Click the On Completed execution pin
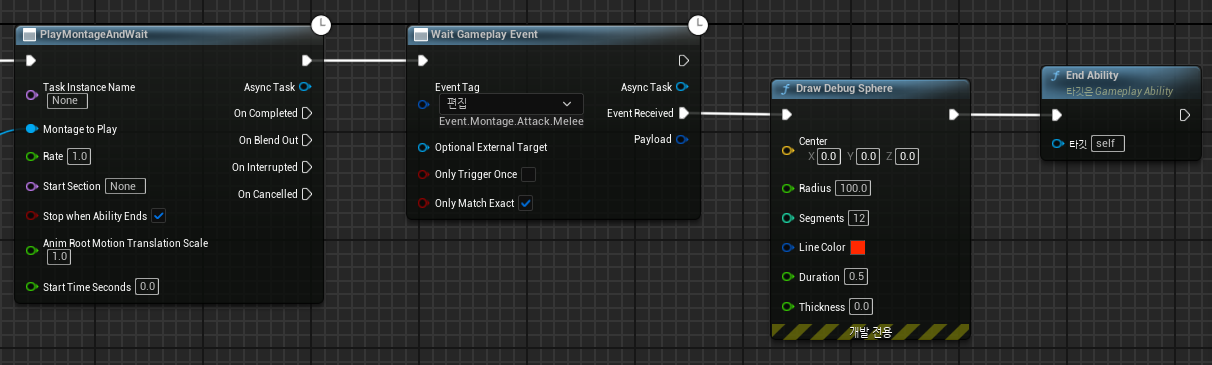The height and width of the screenshot is (365, 1212). pyautogui.click(x=306, y=113)
